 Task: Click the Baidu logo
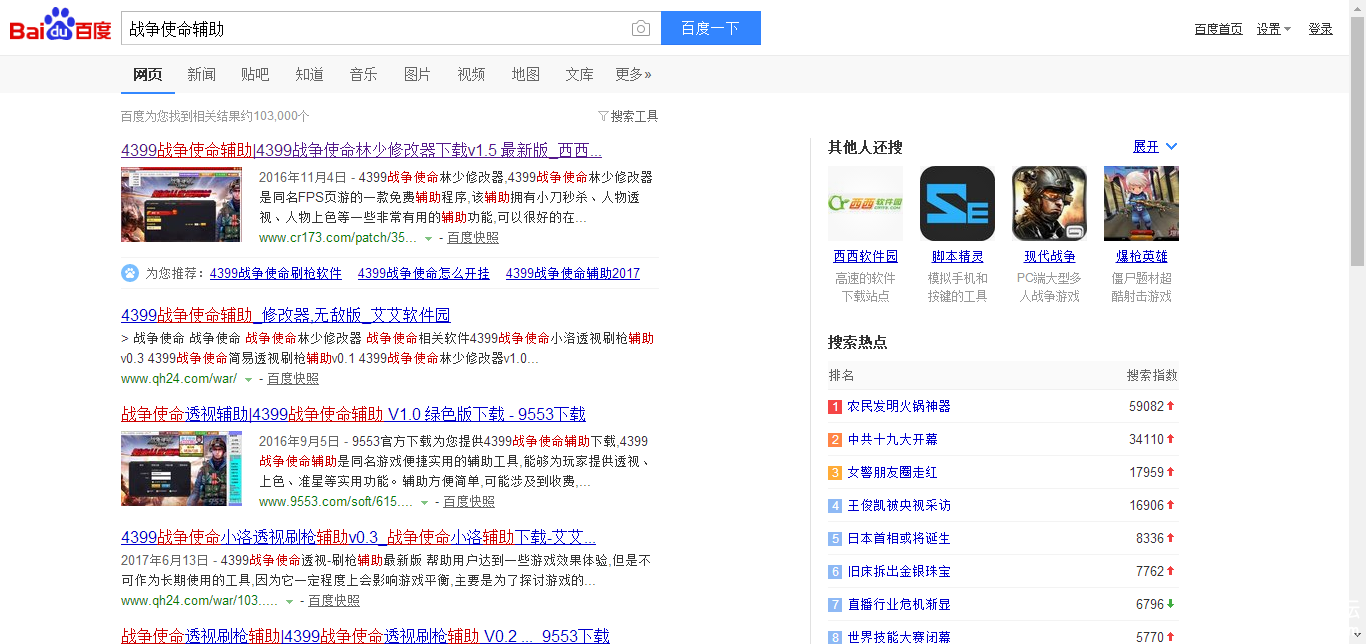(60, 27)
